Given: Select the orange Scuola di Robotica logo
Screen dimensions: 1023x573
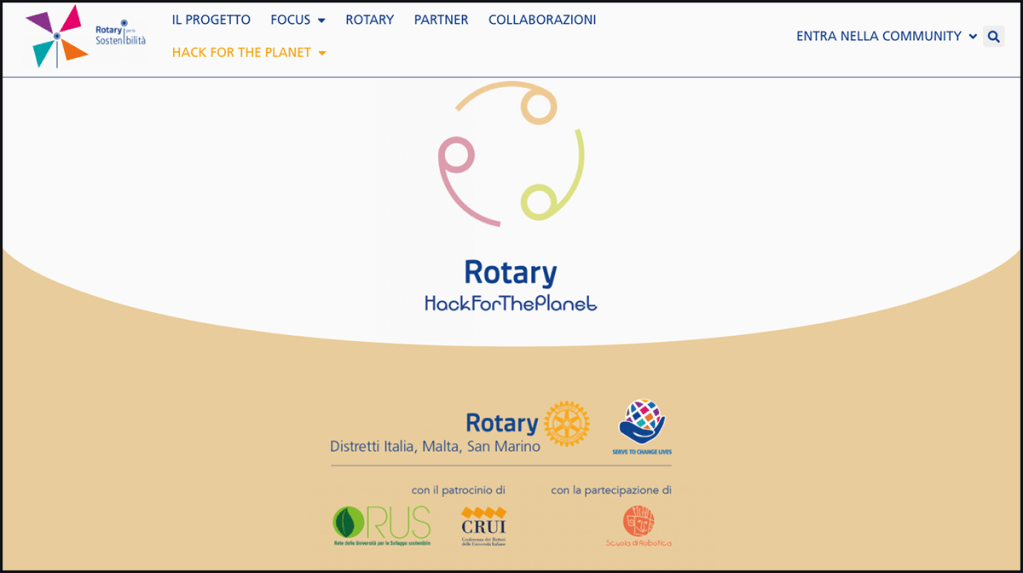Looking at the screenshot, I should [638, 526].
